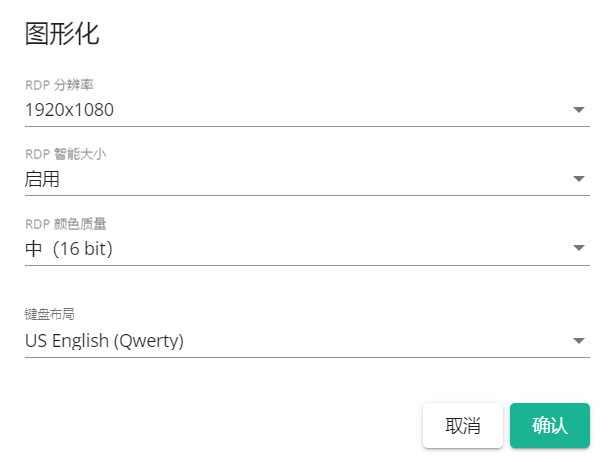The height and width of the screenshot is (462, 612).
Task: Open the 1920x1080 resolution selector
Action: coord(70,110)
